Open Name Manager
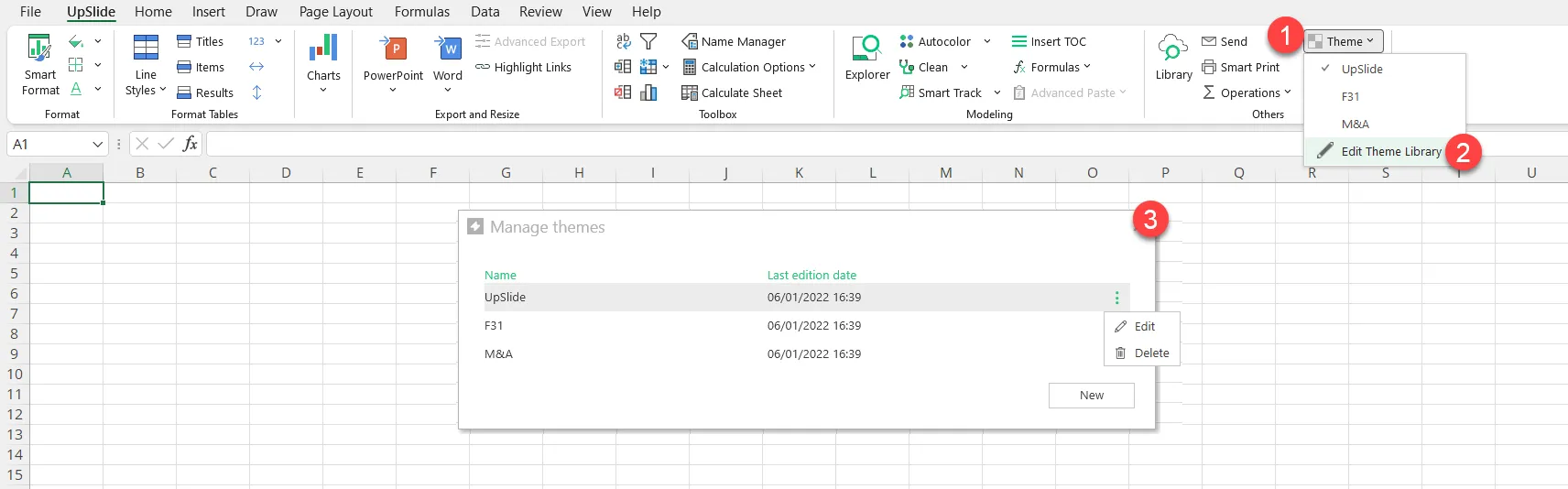The image size is (1568, 489). click(734, 41)
